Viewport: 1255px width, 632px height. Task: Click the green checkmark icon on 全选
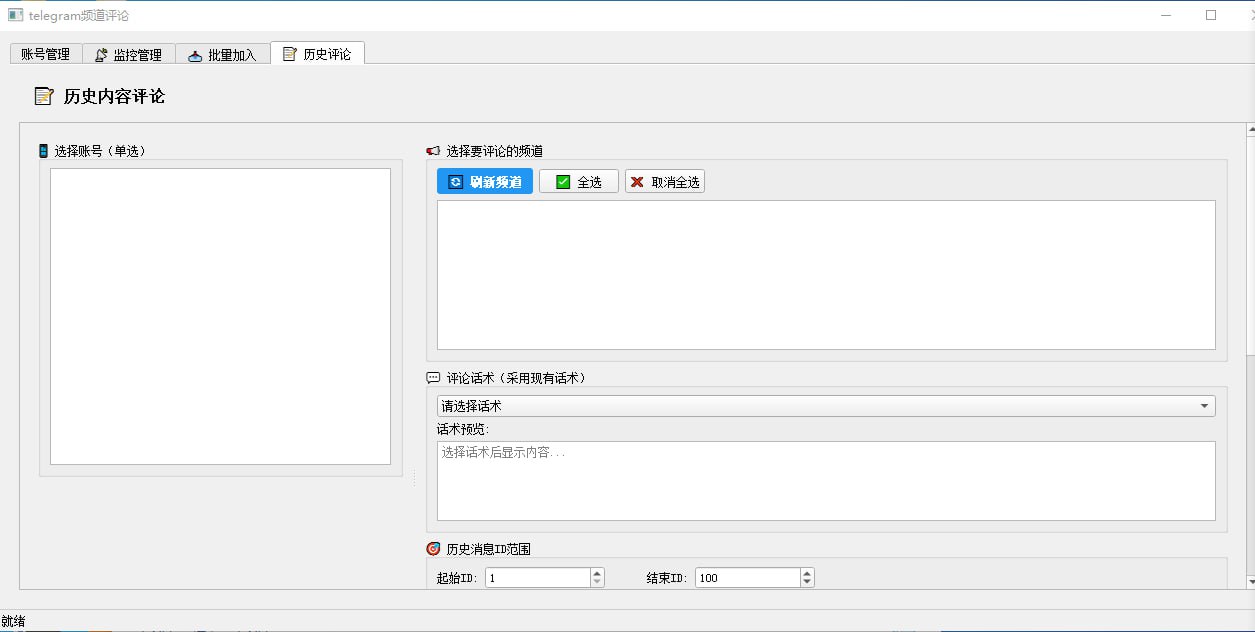[562, 182]
